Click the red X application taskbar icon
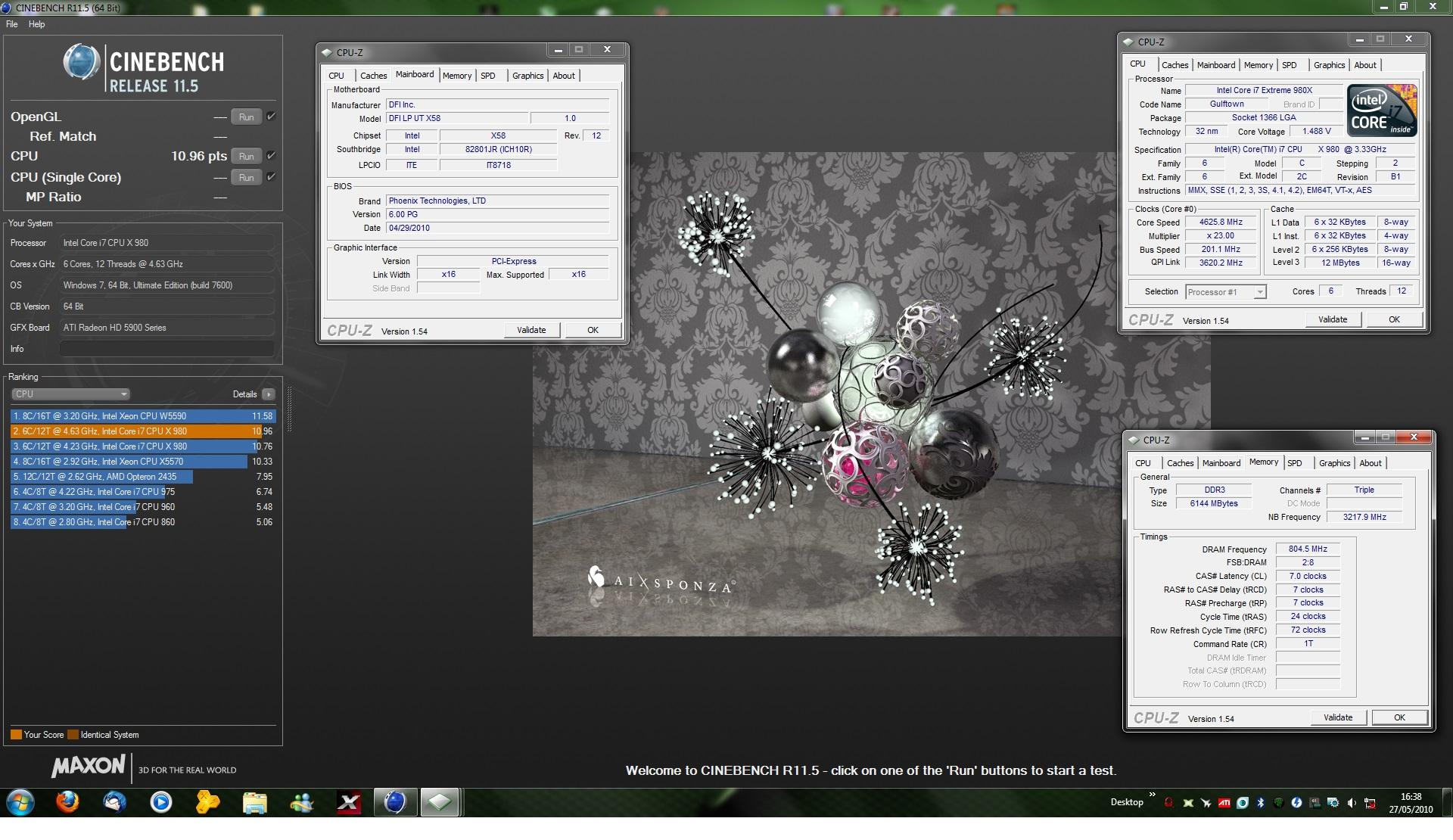 349,802
